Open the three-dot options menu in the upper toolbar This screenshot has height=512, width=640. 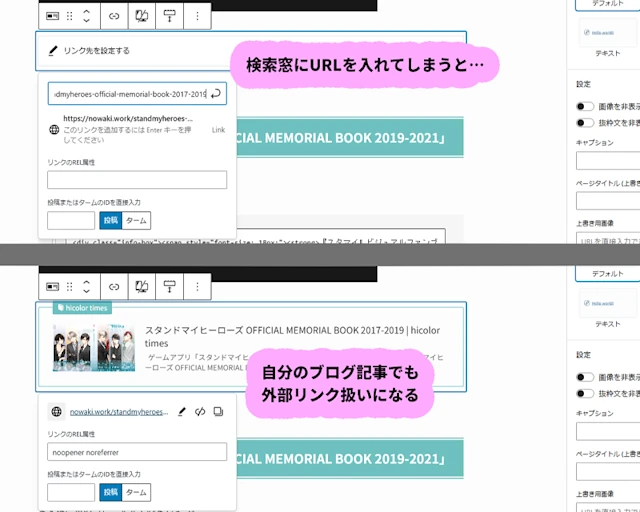197,16
